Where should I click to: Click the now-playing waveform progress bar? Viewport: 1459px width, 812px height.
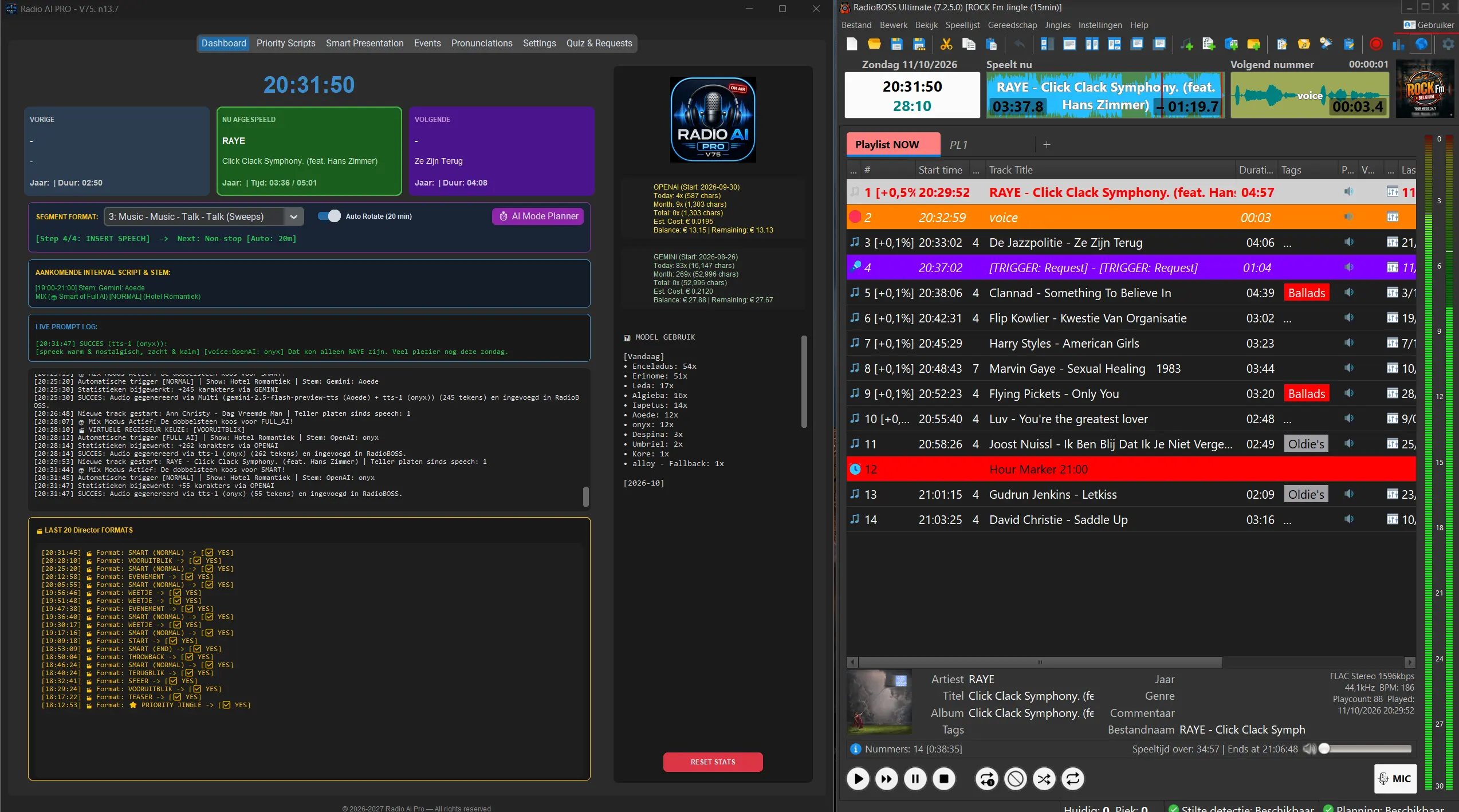pos(1105,95)
